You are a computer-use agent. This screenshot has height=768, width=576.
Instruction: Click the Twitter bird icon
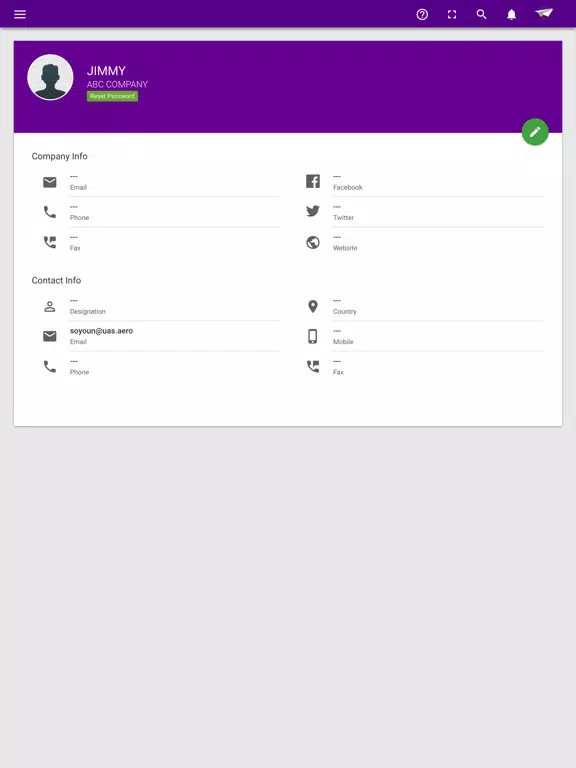[313, 211]
